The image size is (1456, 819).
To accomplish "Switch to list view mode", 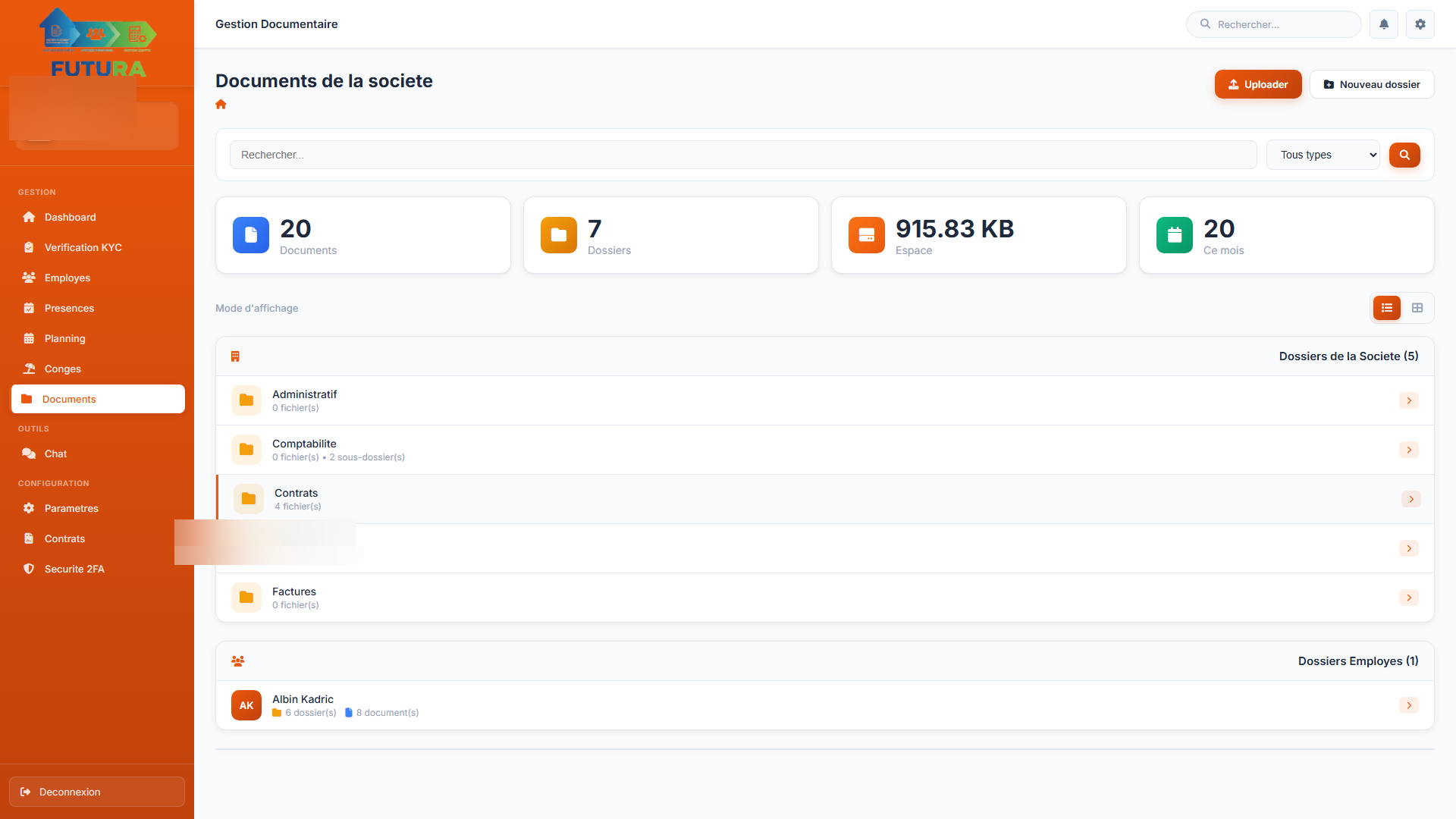I will [1386, 308].
